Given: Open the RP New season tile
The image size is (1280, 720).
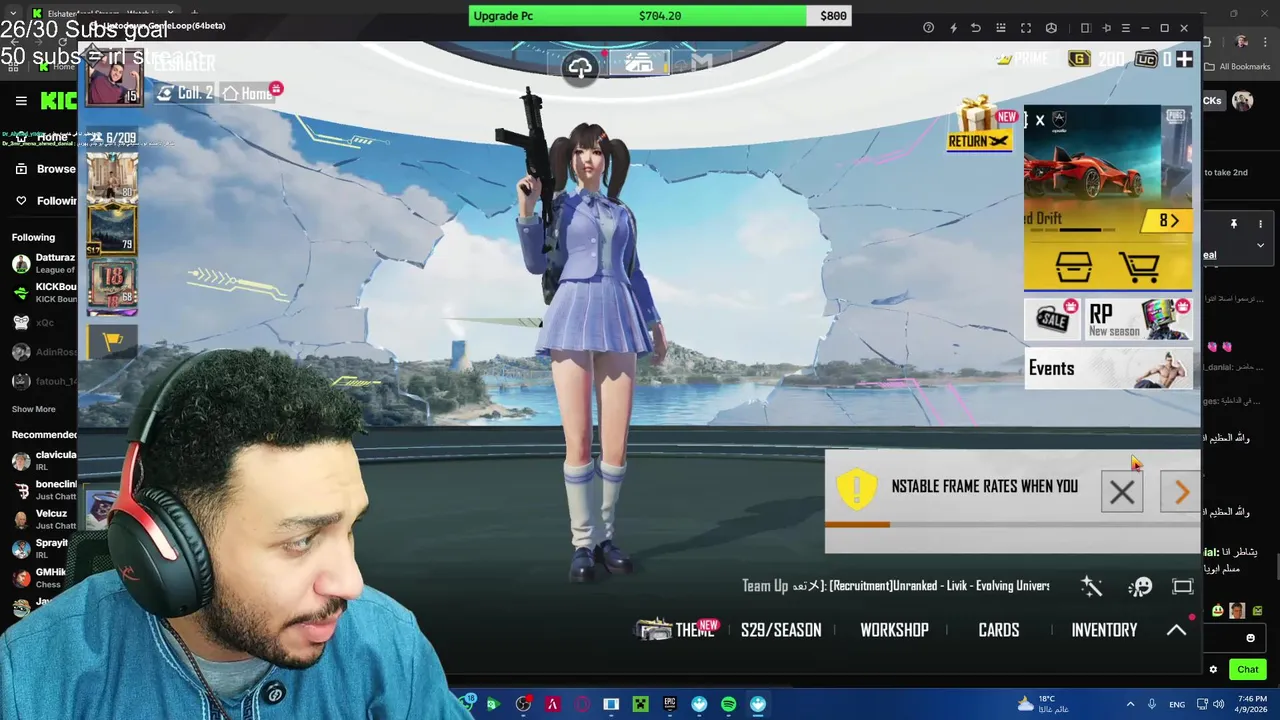Looking at the screenshot, I should pos(1138,319).
